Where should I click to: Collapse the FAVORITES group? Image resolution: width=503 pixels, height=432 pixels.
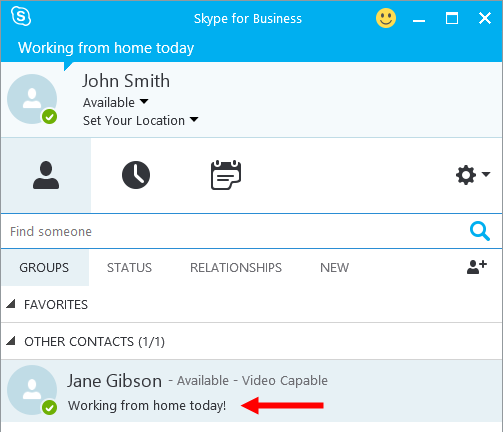point(11,304)
